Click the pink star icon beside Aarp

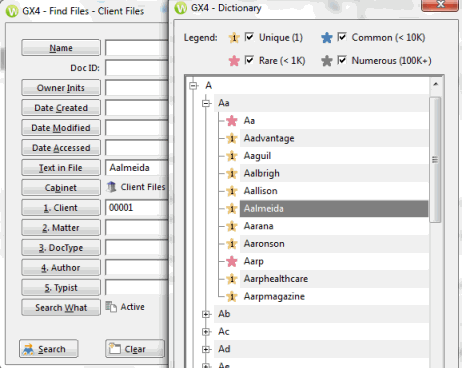tap(232, 261)
